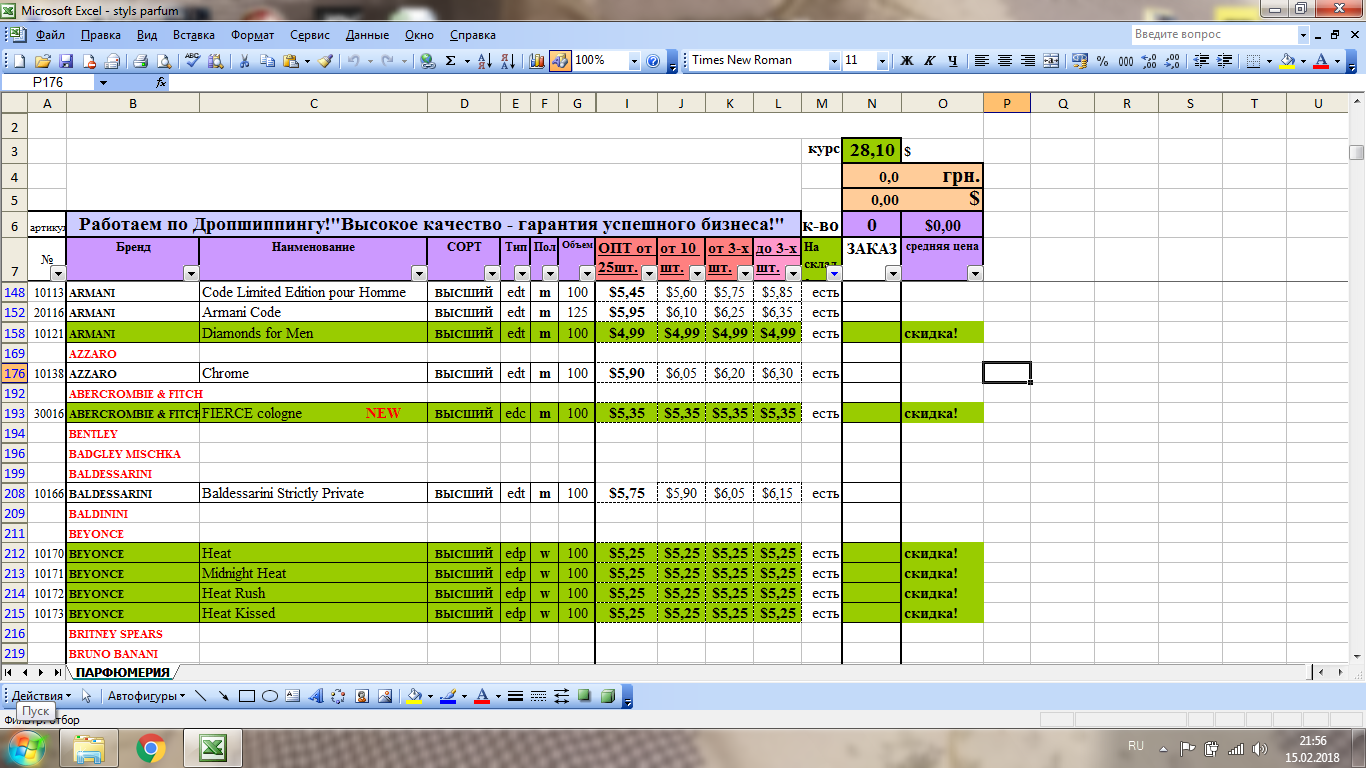This screenshot has width=1366, height=768.
Task: Decrease decimal places
Action: tap(1171, 61)
